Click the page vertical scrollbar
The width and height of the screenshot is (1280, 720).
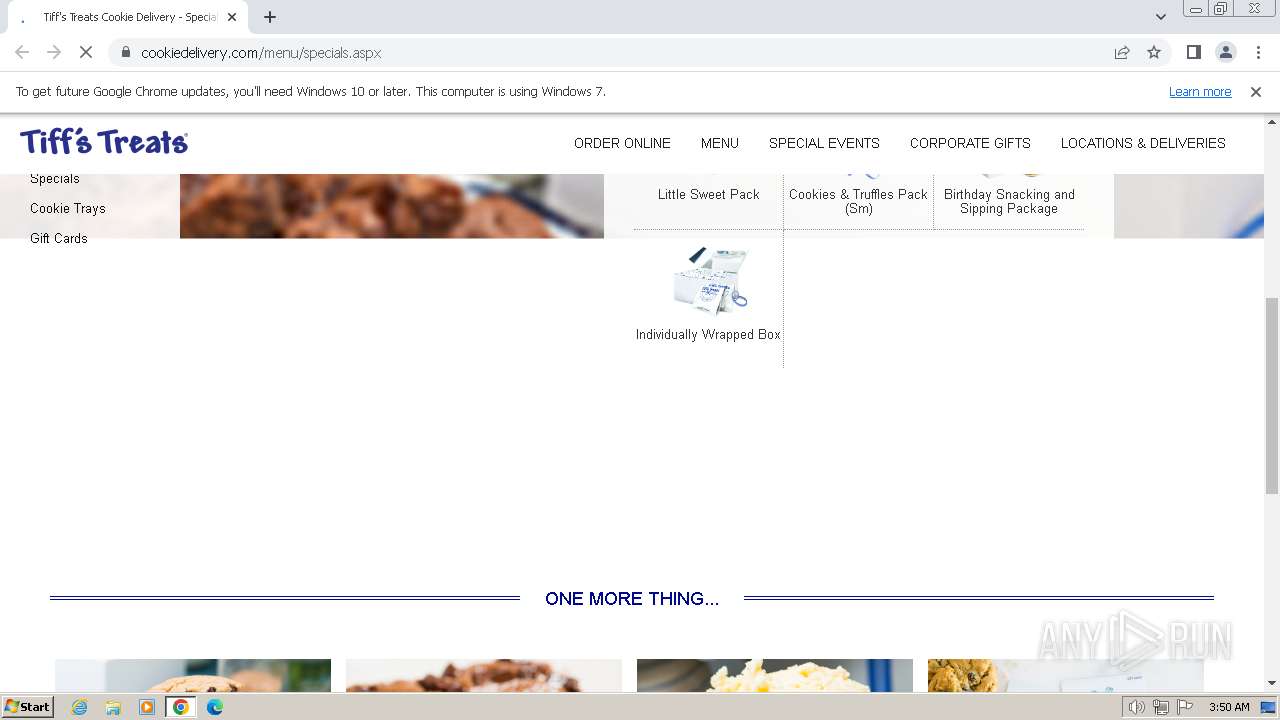pos(1271,395)
